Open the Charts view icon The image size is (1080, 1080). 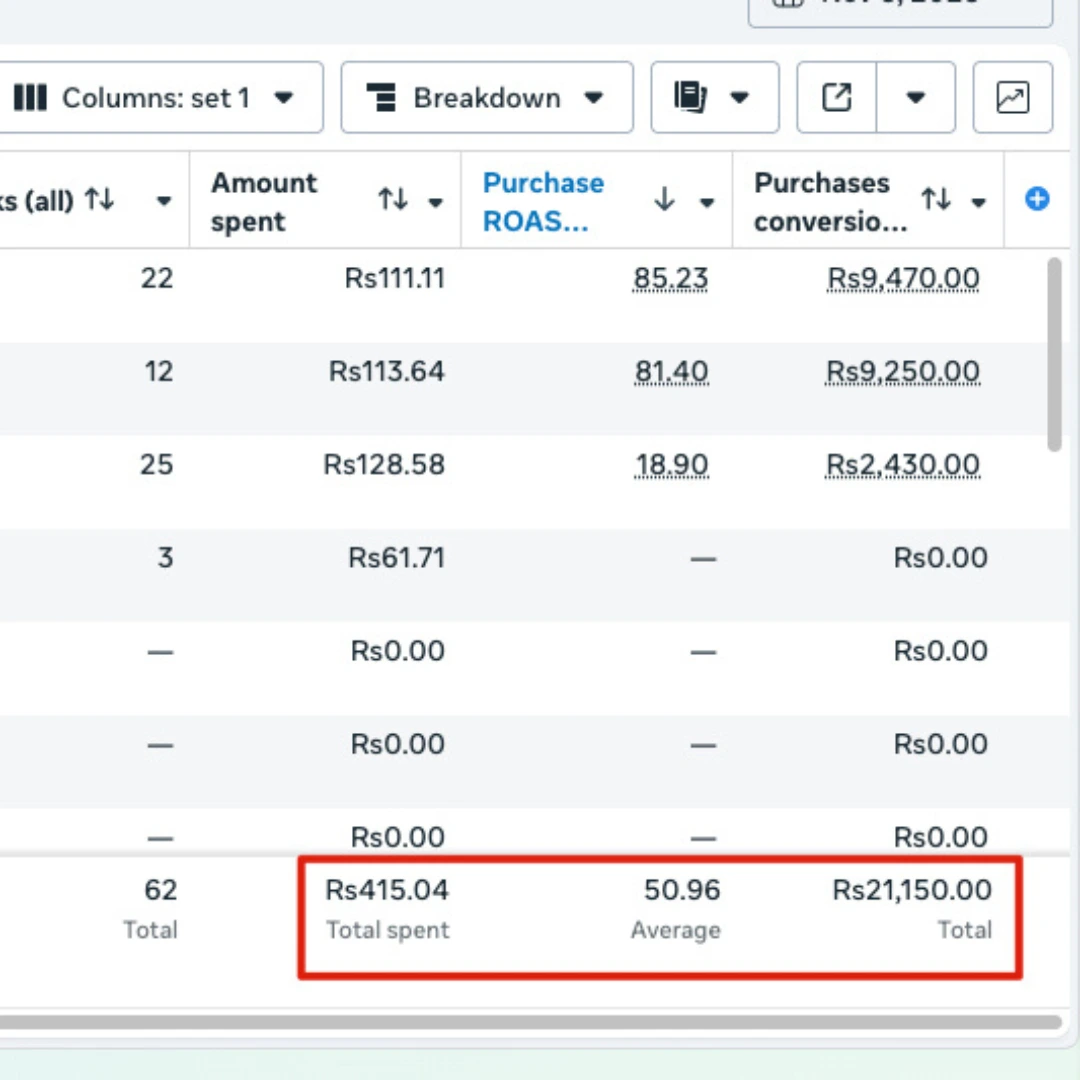tap(1012, 98)
